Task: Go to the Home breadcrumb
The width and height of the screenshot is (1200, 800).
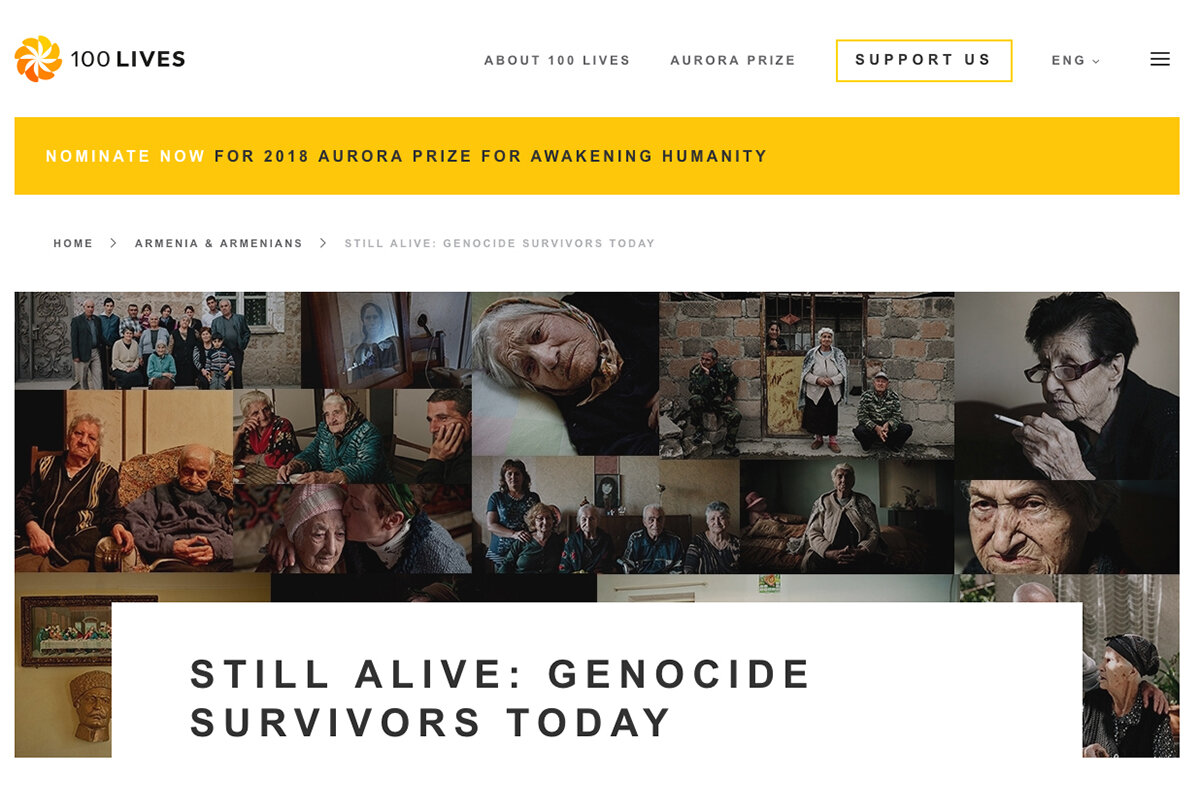Action: coord(73,243)
